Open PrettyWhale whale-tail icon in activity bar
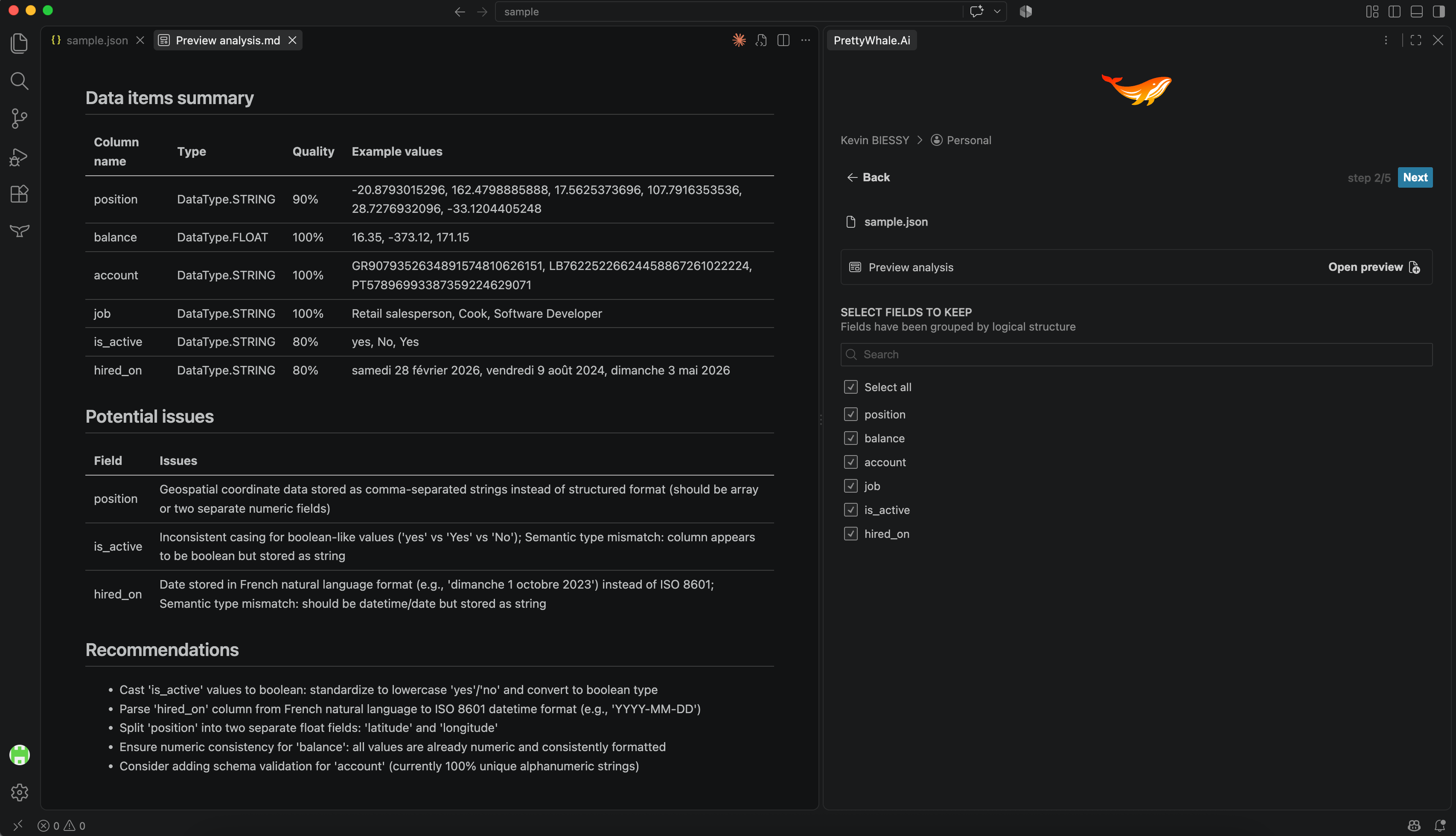The width and height of the screenshot is (1456, 836). [20, 231]
